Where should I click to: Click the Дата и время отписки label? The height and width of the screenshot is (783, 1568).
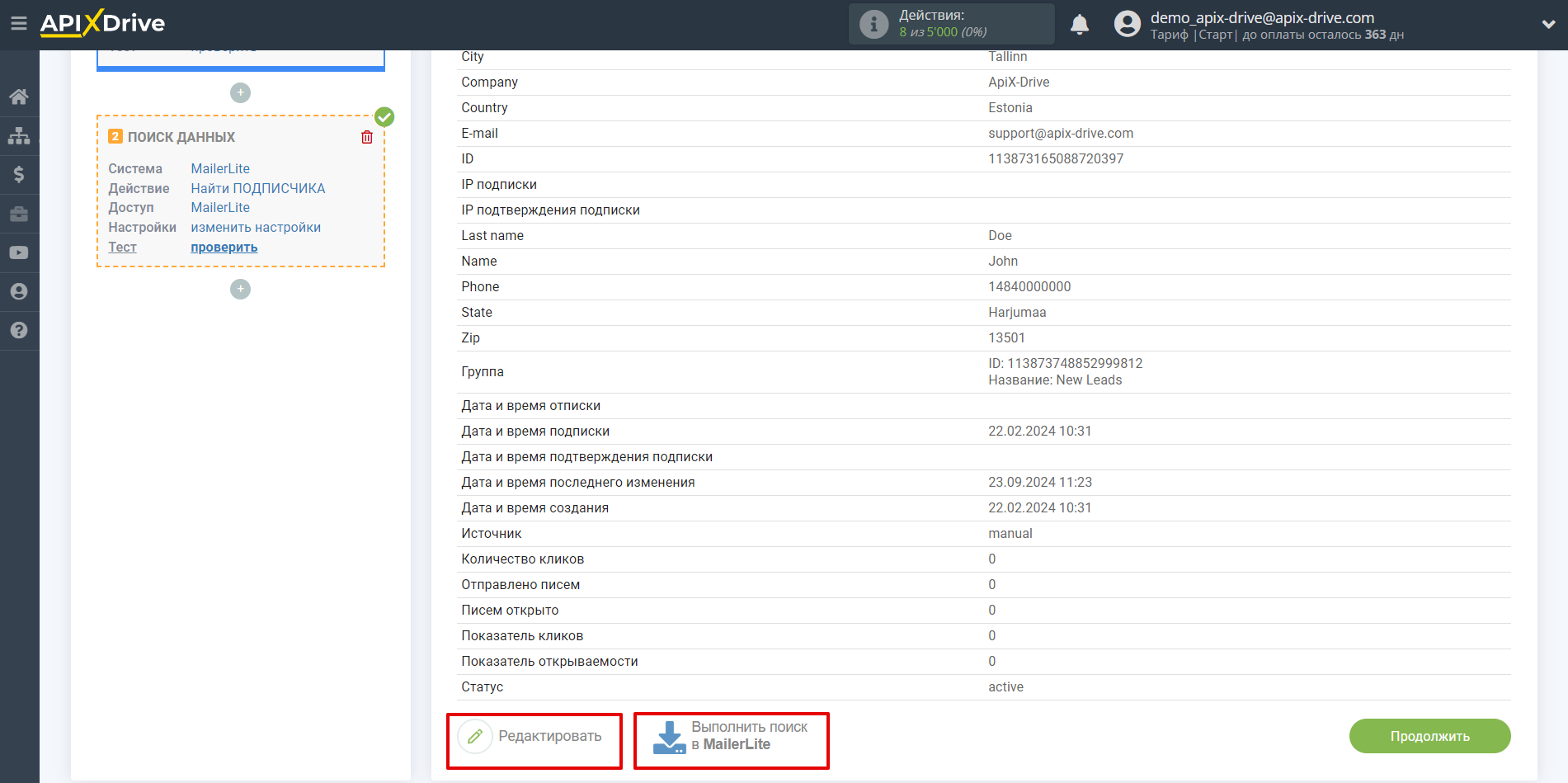[x=531, y=406]
